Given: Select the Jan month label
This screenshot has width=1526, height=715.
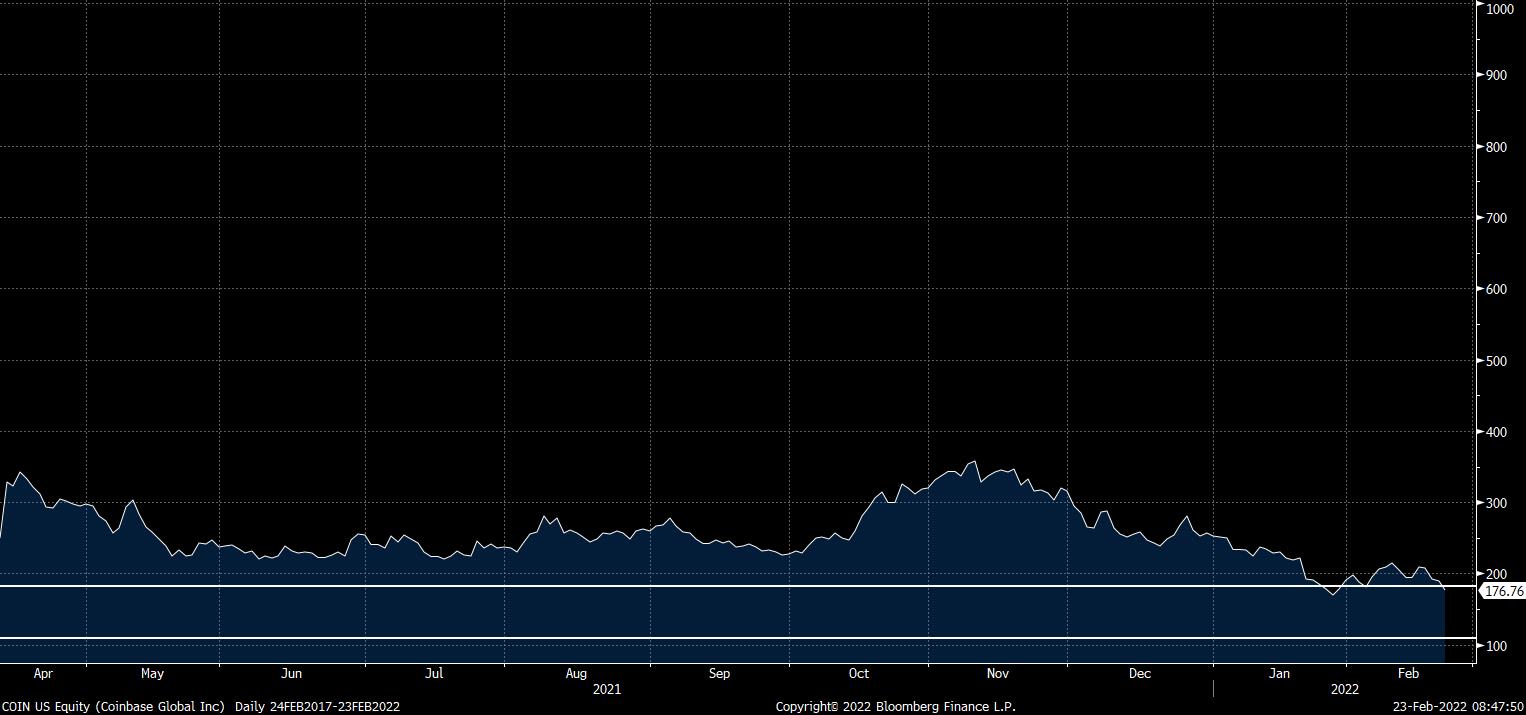Looking at the screenshot, I should (1279, 674).
